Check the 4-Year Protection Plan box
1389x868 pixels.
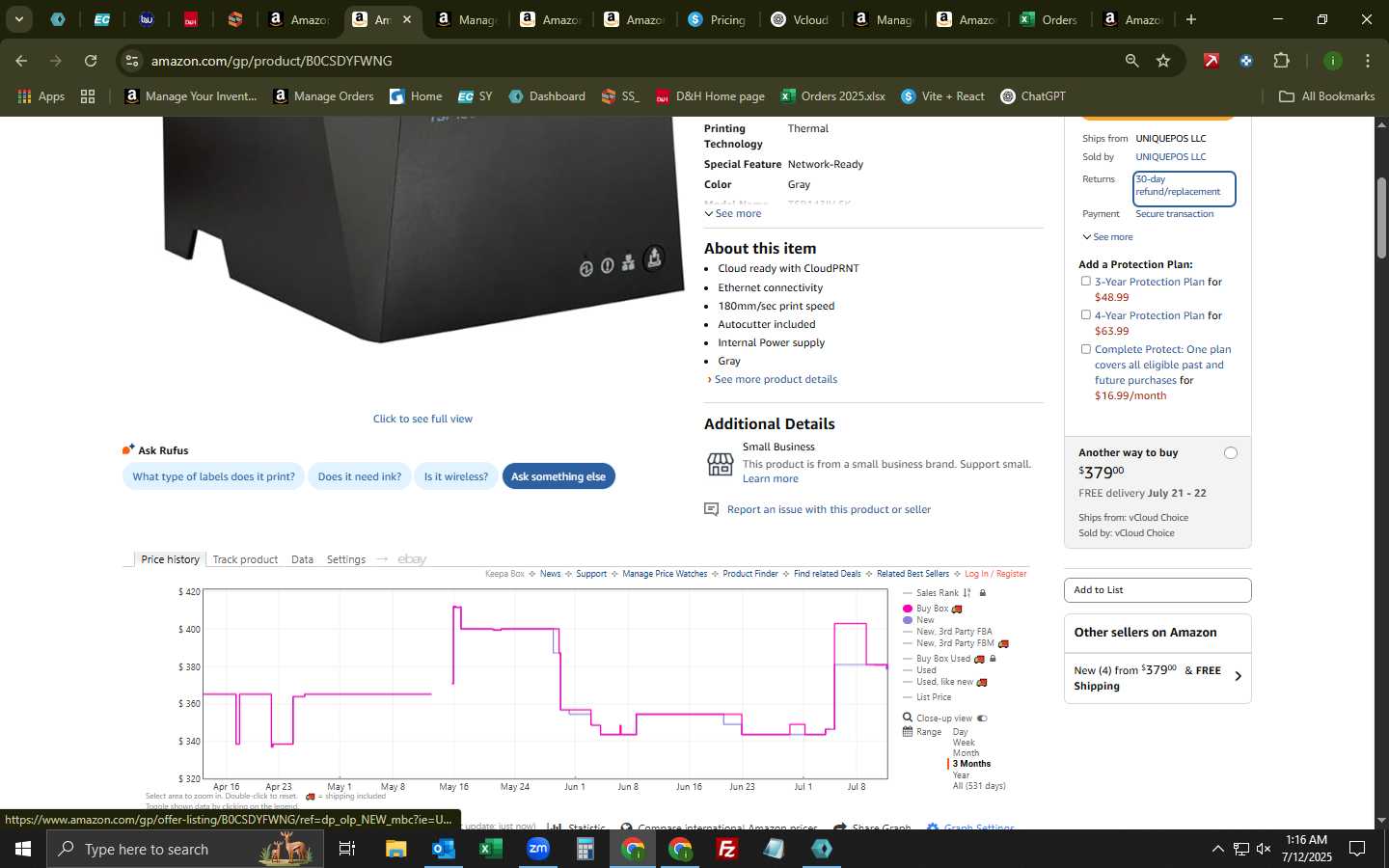(x=1086, y=315)
